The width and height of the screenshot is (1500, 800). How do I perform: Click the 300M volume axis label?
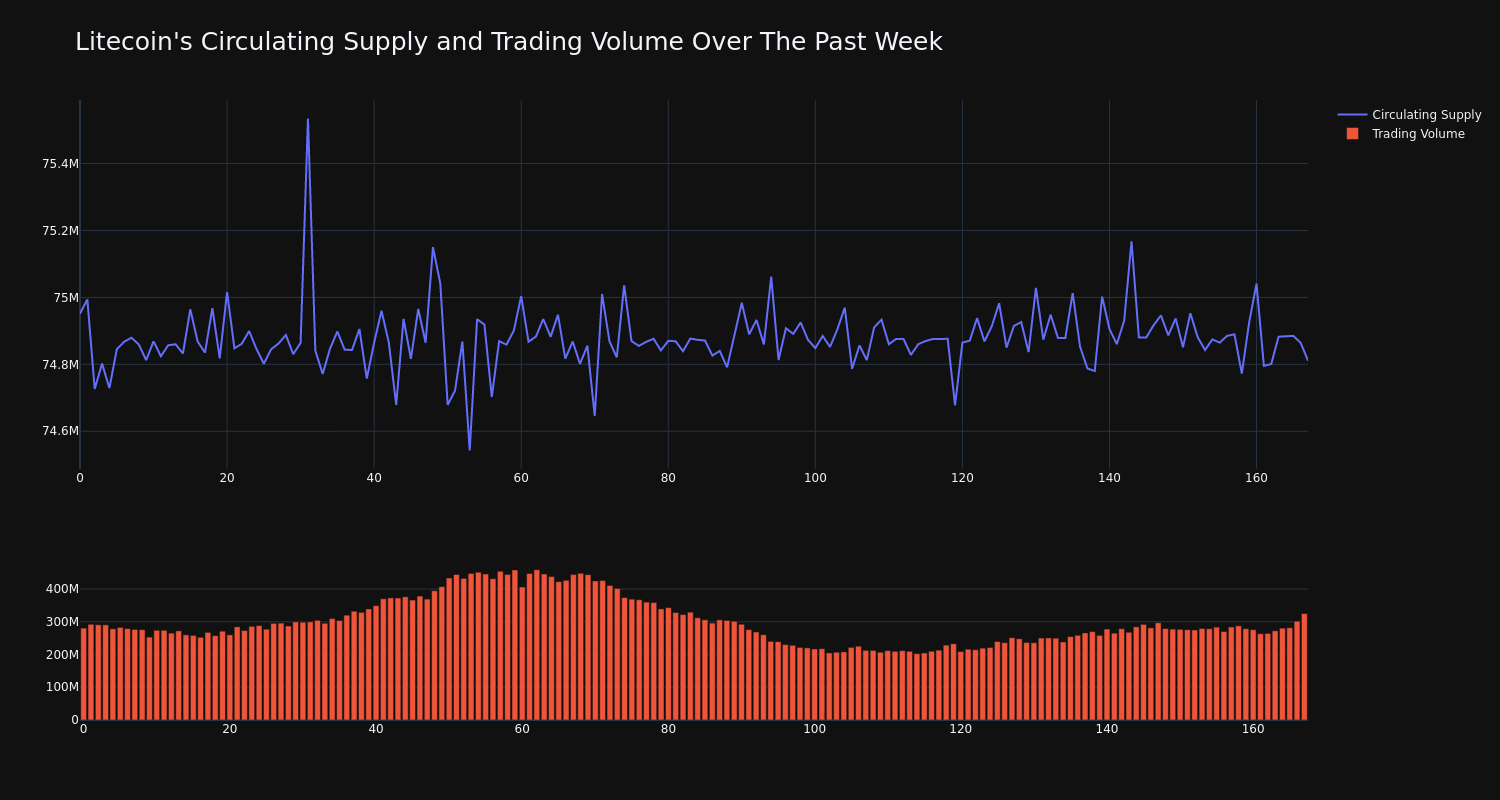pyautogui.click(x=62, y=622)
